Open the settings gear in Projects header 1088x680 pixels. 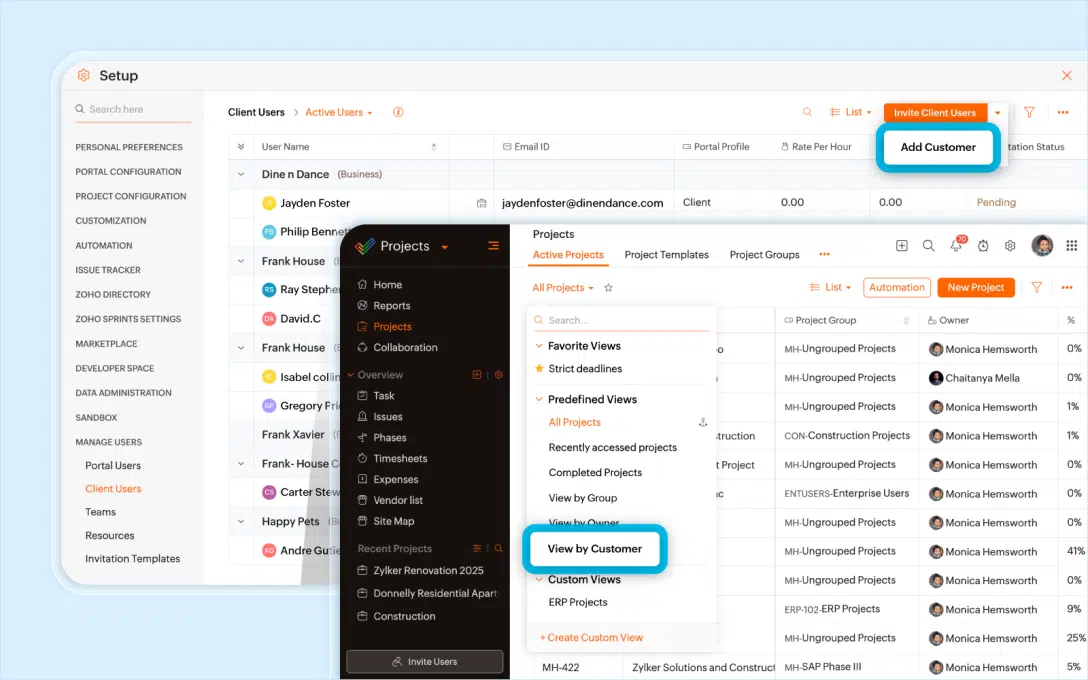click(x=1010, y=246)
